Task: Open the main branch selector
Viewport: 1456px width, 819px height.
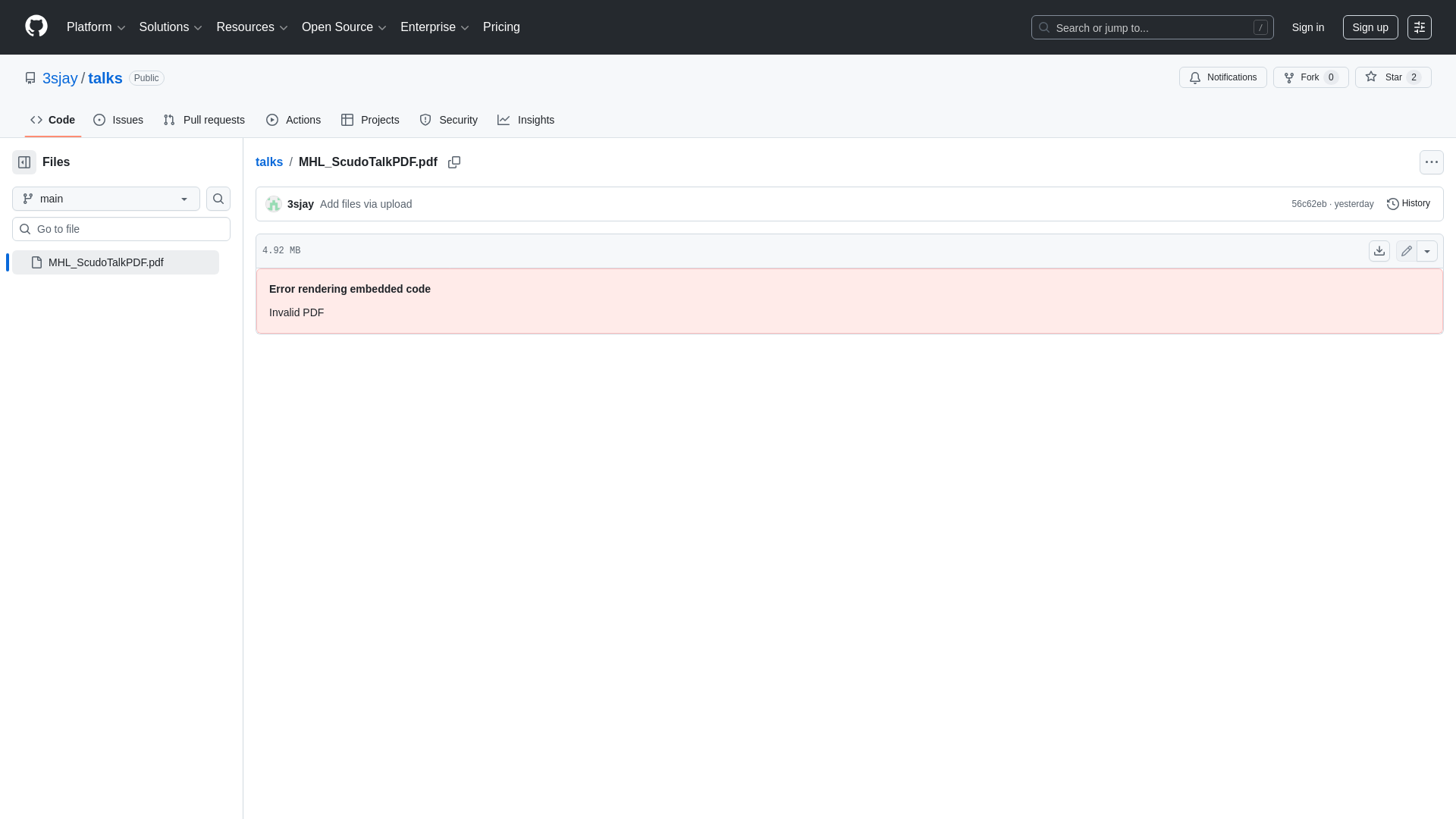Action: click(x=105, y=199)
